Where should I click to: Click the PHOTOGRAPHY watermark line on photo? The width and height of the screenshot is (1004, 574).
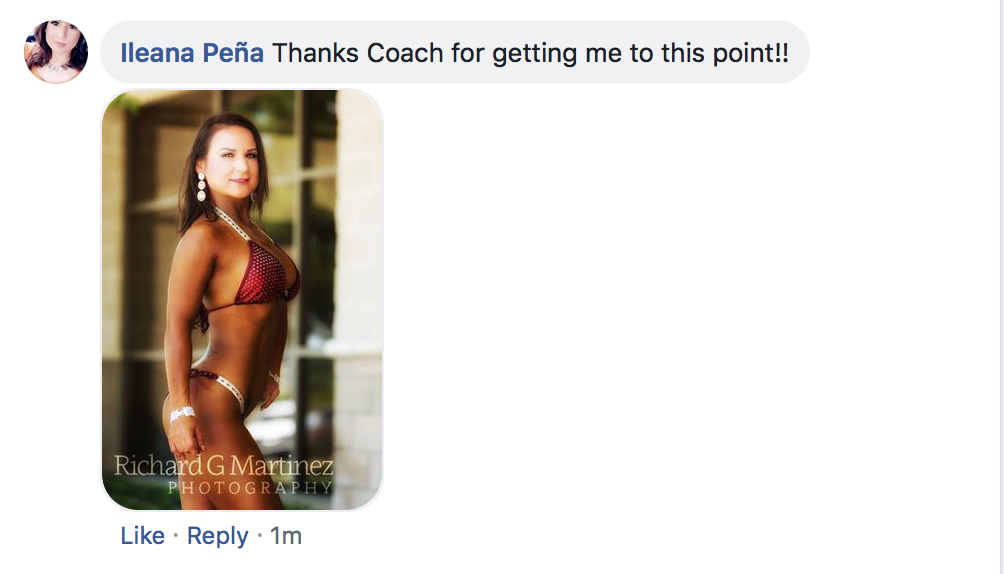(250, 488)
